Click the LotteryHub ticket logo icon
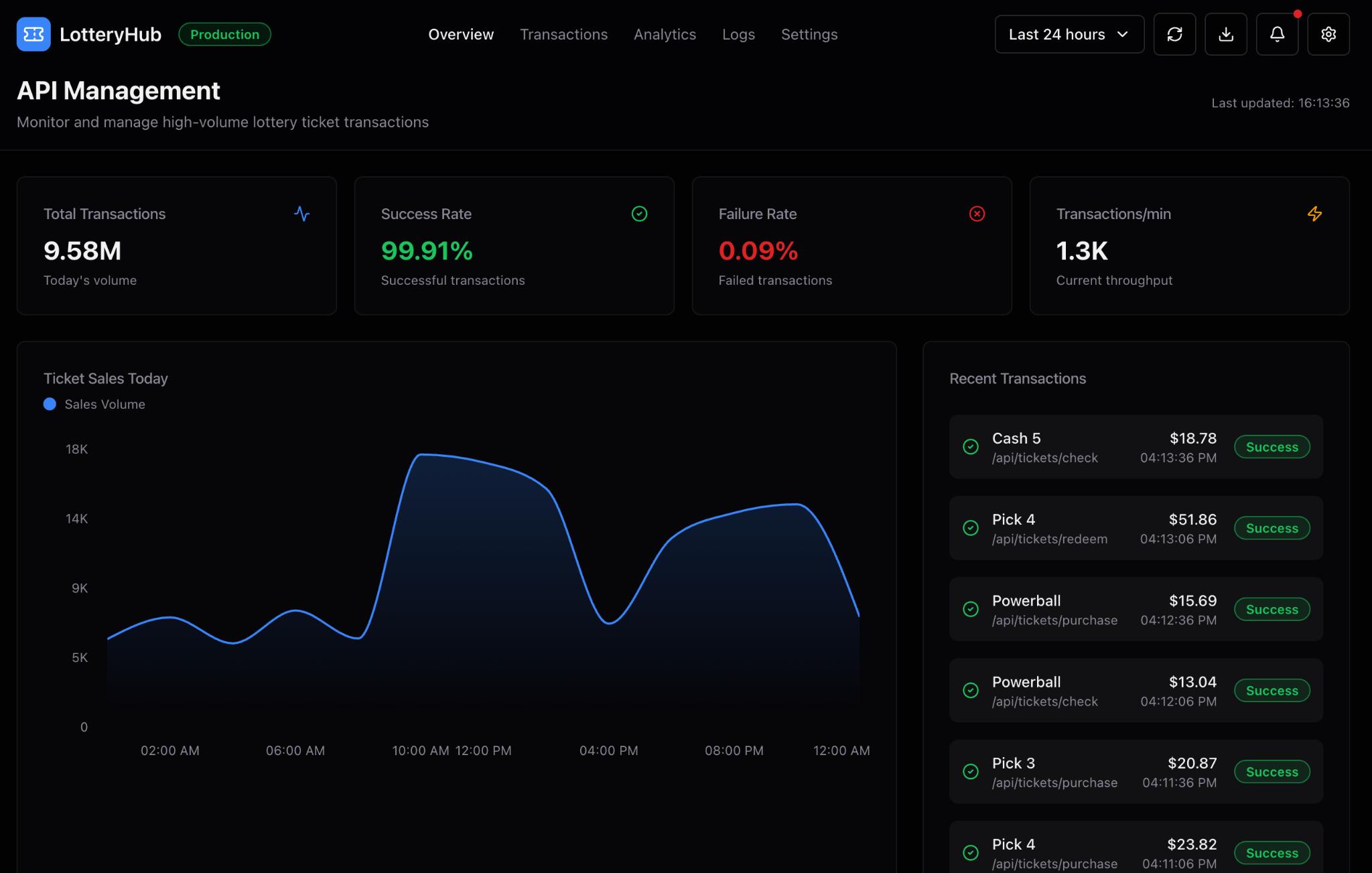 [x=34, y=34]
